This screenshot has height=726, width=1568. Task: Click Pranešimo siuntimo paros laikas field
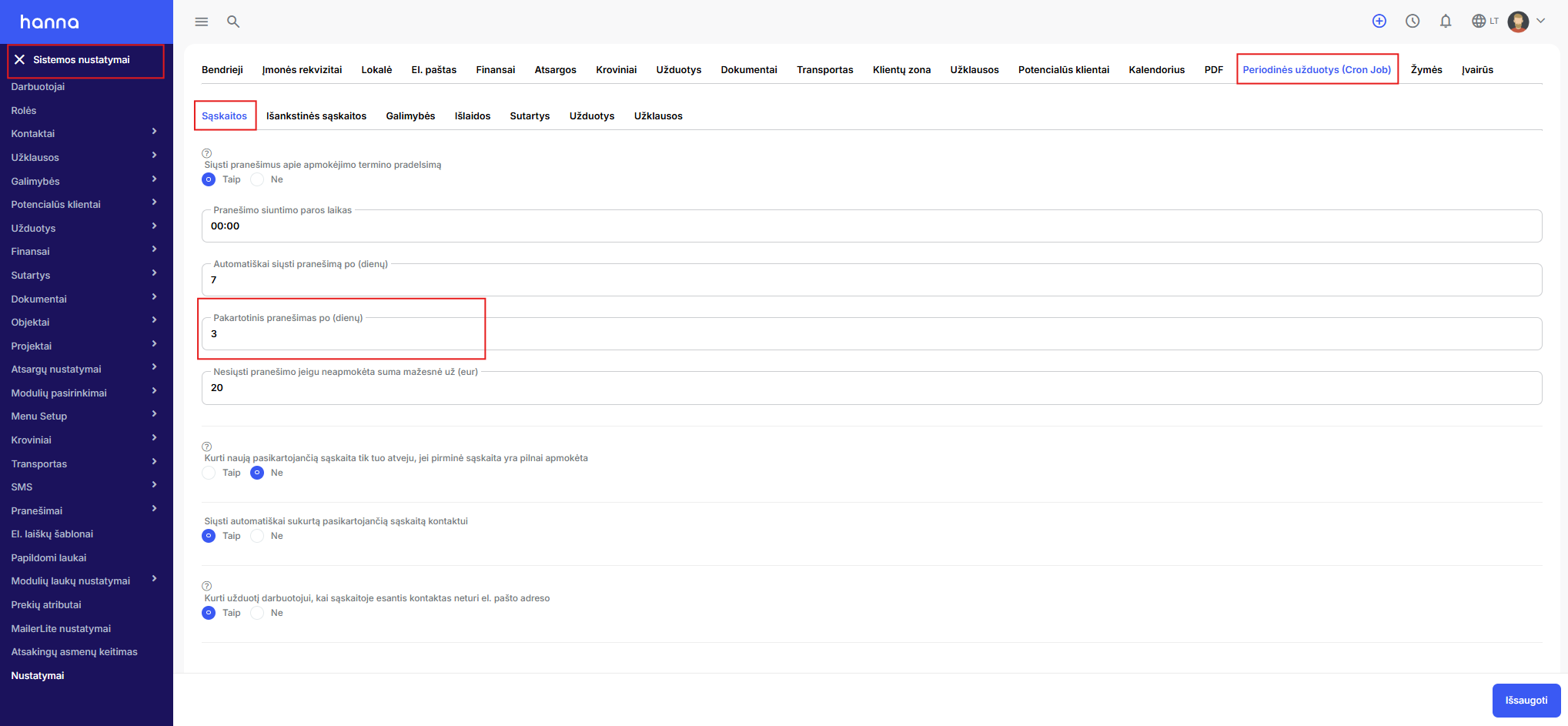click(871, 226)
